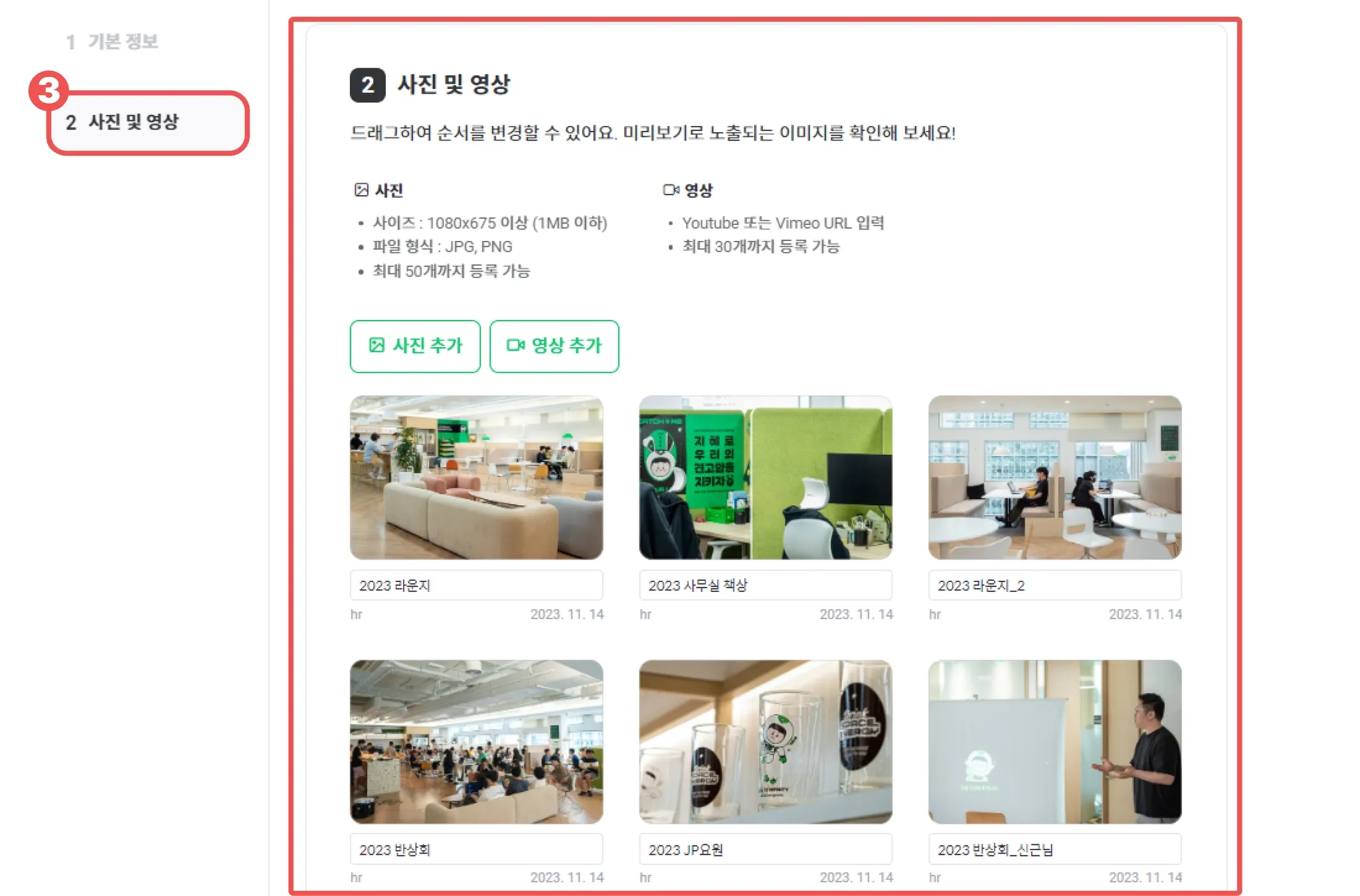
Task: Select the 2023 사무실 책상 photo thumbnail
Action: (766, 477)
